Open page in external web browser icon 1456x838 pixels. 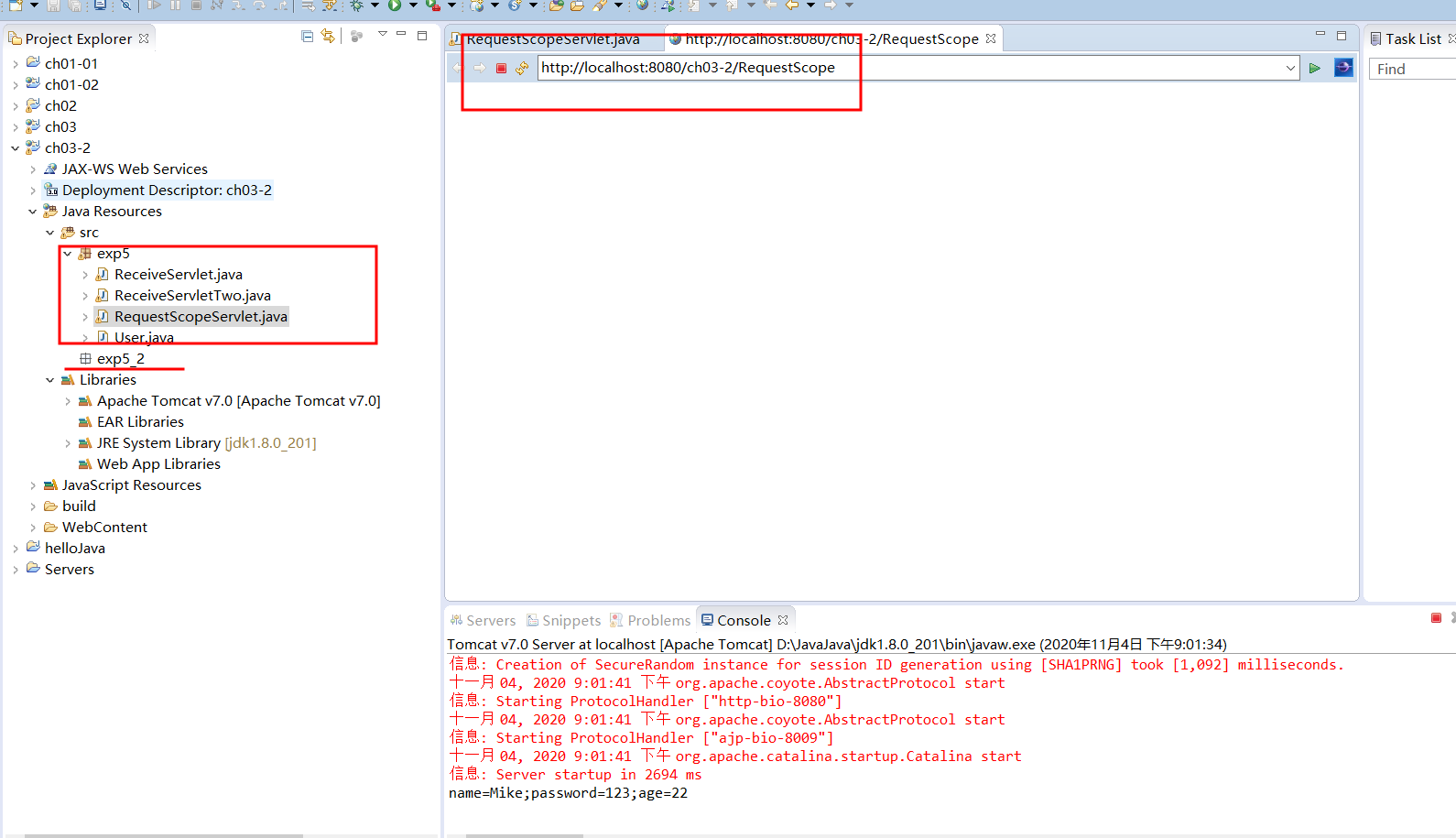click(x=1343, y=68)
